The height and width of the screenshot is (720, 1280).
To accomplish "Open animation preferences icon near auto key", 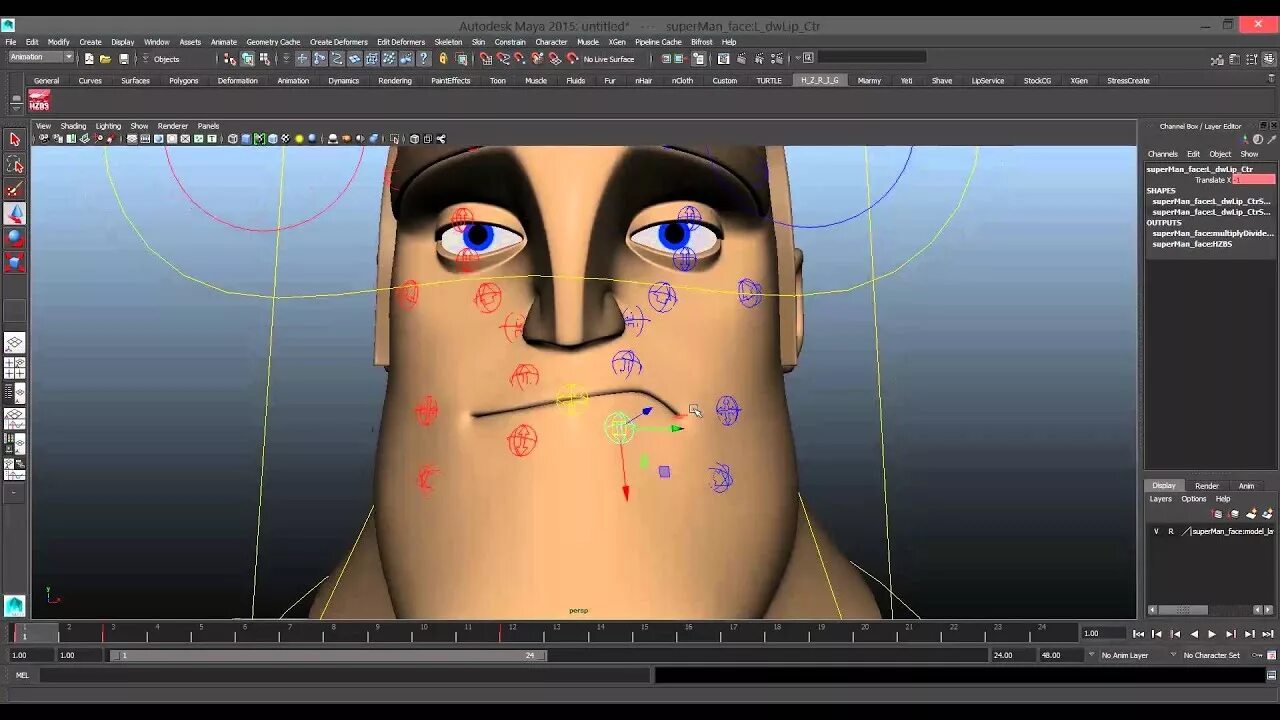I will (1270, 655).
